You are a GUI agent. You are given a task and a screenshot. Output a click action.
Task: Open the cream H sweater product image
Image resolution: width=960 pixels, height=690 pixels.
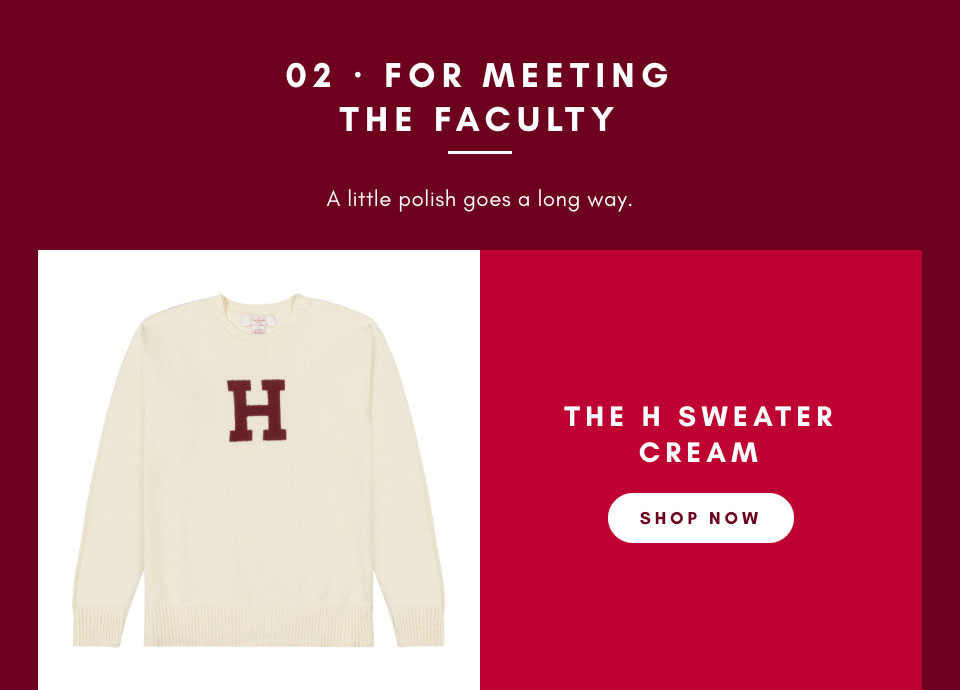point(259,470)
